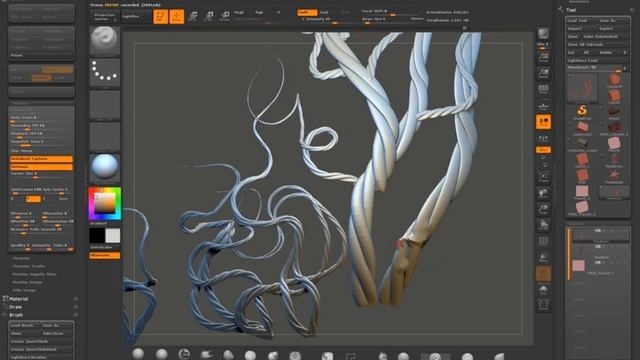Open the dots stroke type selector

(x=104, y=72)
